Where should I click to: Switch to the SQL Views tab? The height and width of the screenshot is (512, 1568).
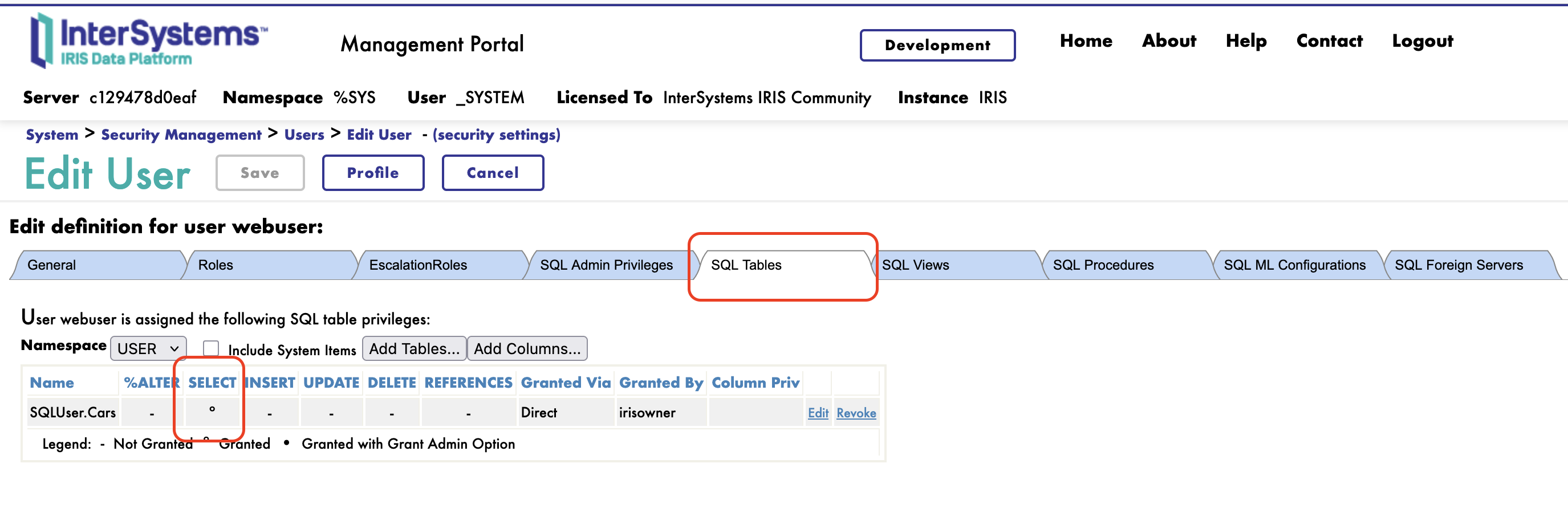tap(915, 266)
